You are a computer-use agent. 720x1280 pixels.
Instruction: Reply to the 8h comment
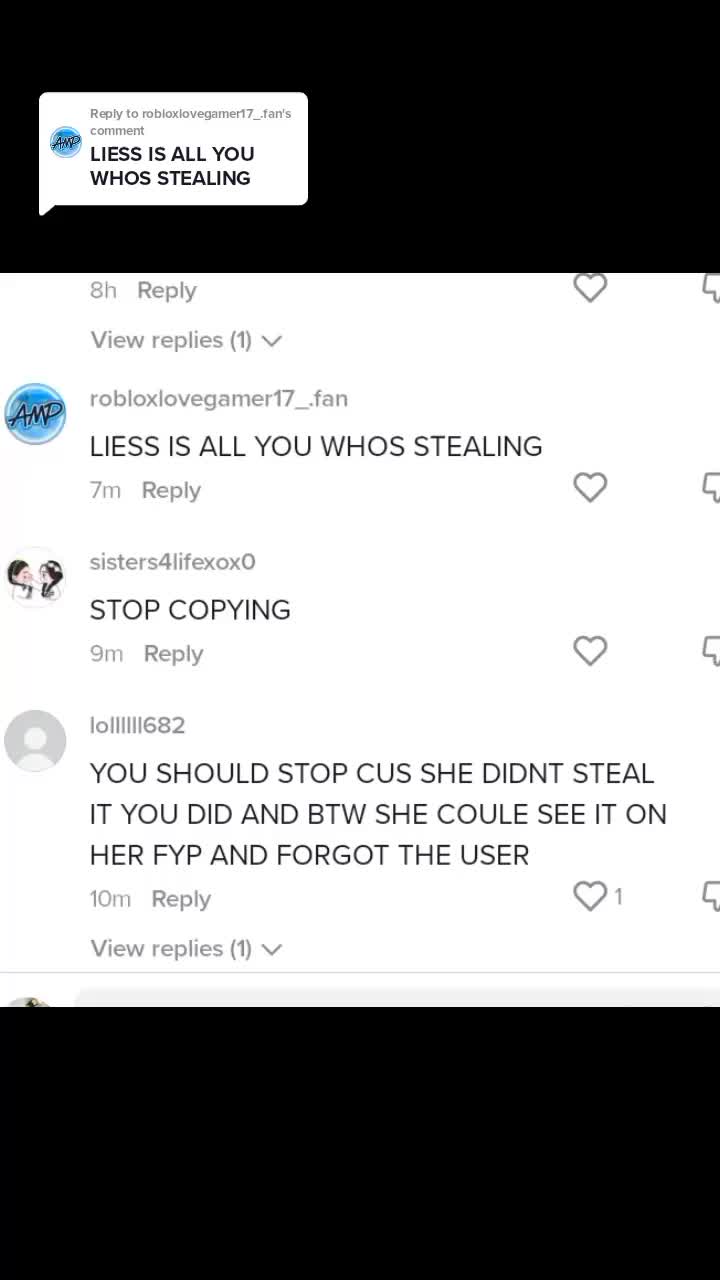pos(167,290)
